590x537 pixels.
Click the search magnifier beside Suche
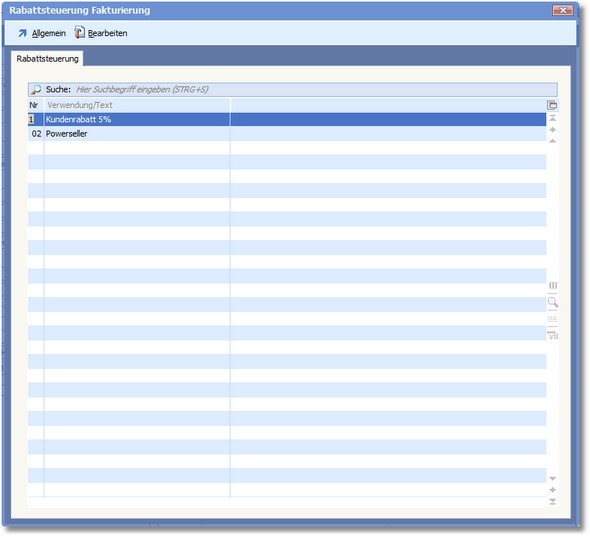[x=35, y=90]
